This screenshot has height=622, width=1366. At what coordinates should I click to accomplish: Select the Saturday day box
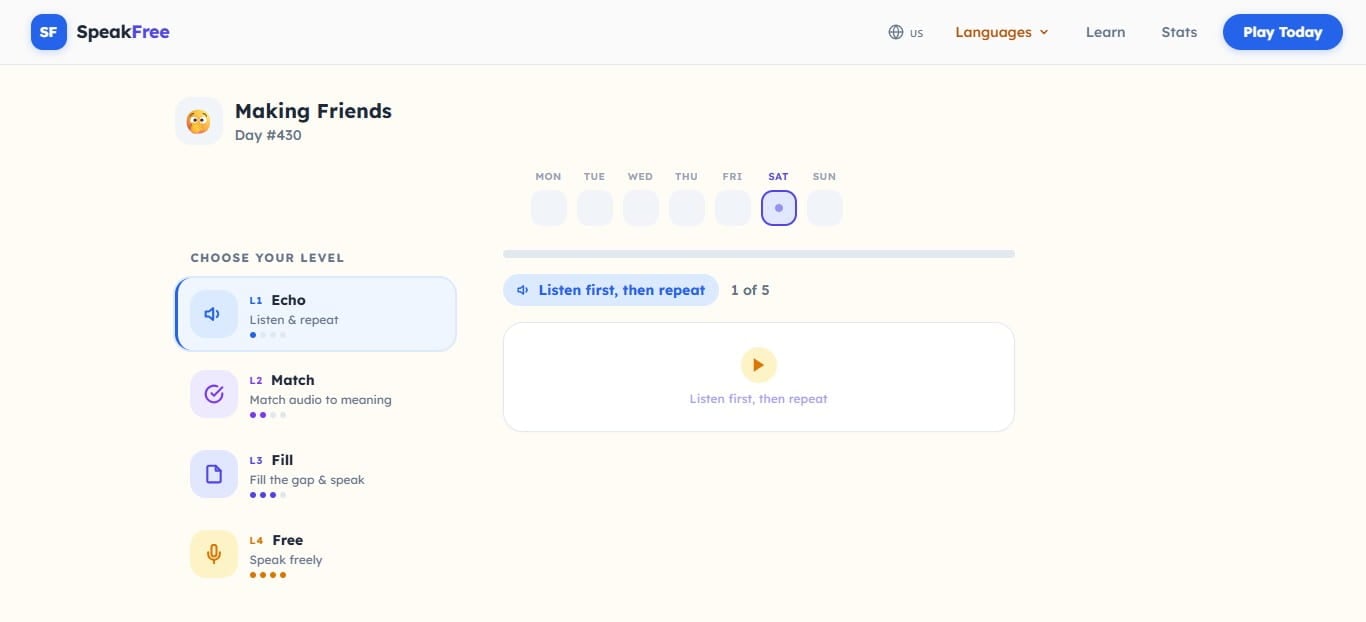(778, 208)
